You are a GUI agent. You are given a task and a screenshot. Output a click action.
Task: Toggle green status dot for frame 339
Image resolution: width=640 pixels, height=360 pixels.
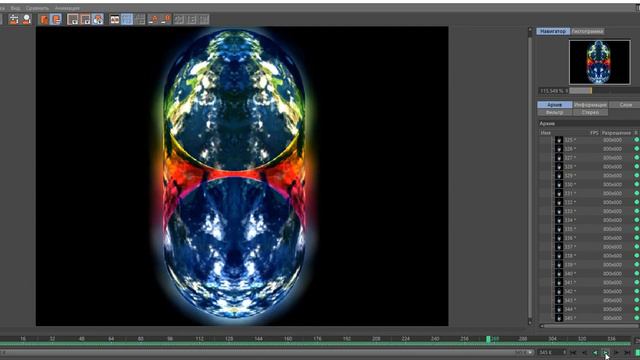pos(637,264)
